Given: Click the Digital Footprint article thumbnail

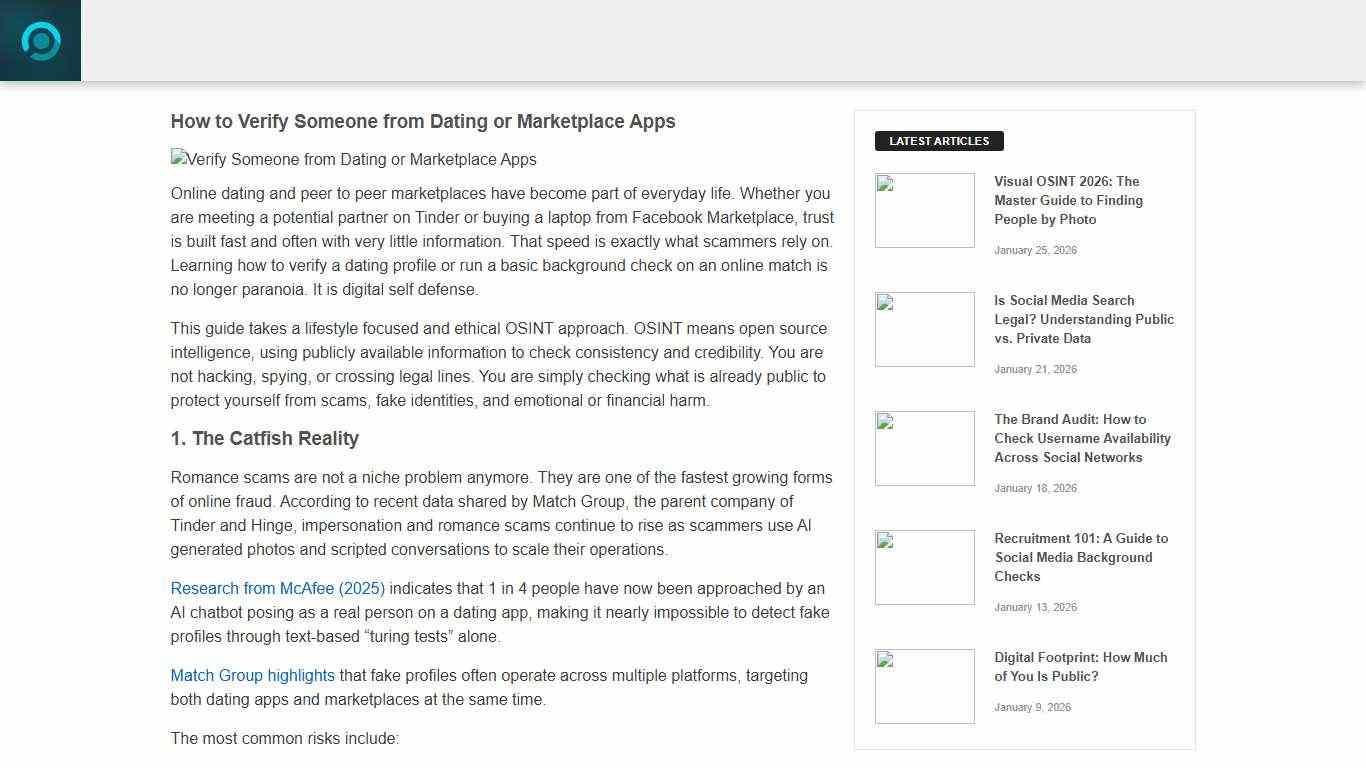Looking at the screenshot, I should 924,686.
